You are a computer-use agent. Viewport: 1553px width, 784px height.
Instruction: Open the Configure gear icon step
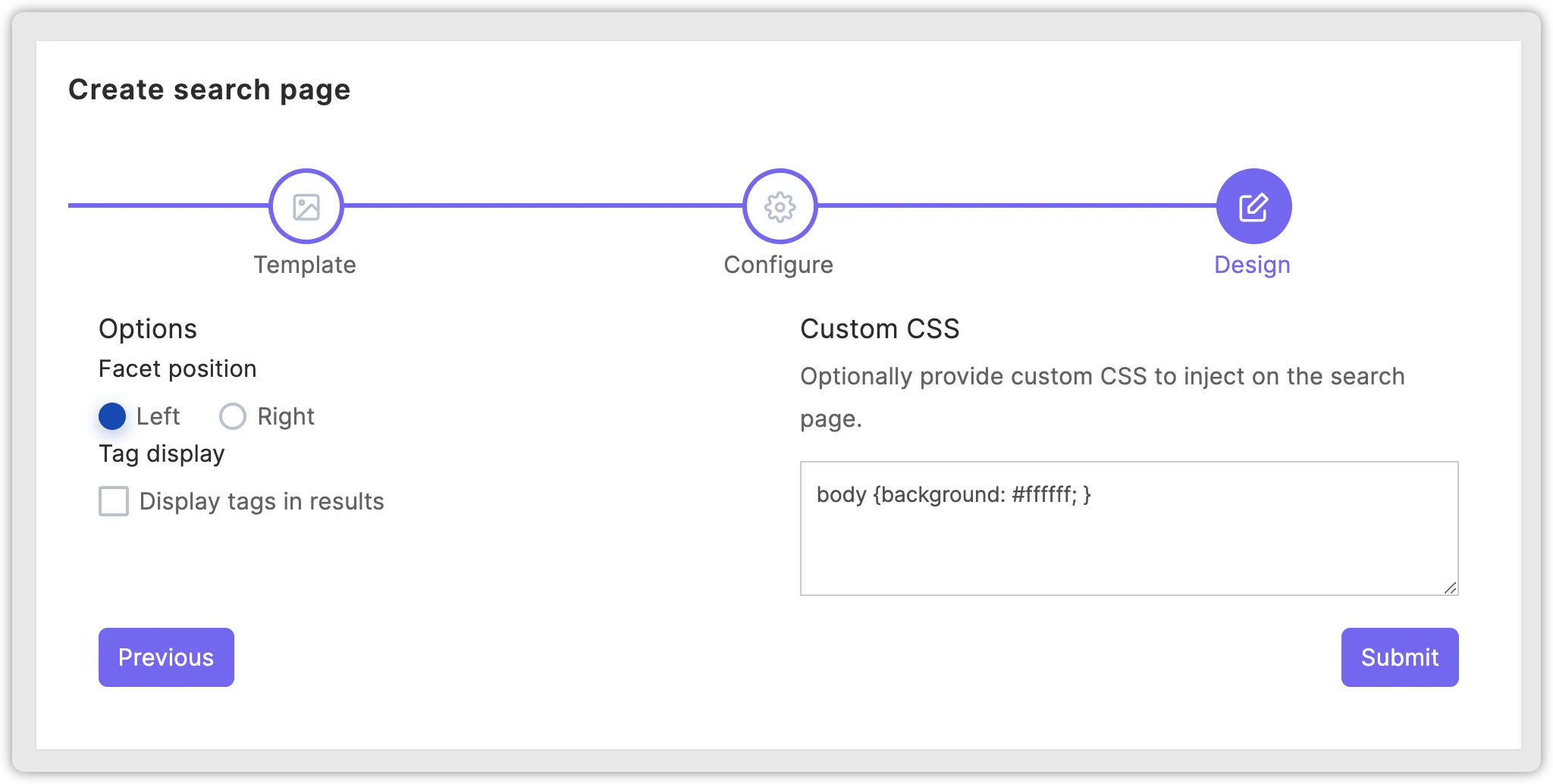[779, 205]
